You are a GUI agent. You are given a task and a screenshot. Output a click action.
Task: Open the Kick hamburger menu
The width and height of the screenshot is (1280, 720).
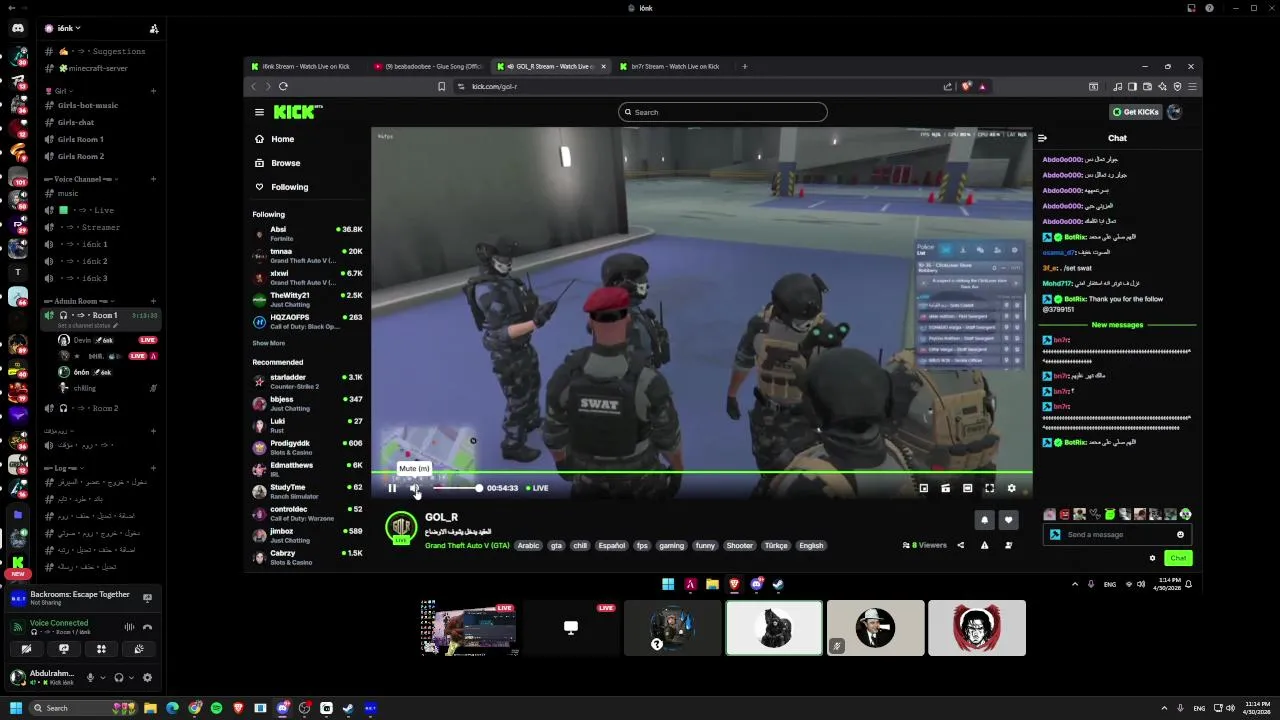pyautogui.click(x=259, y=112)
